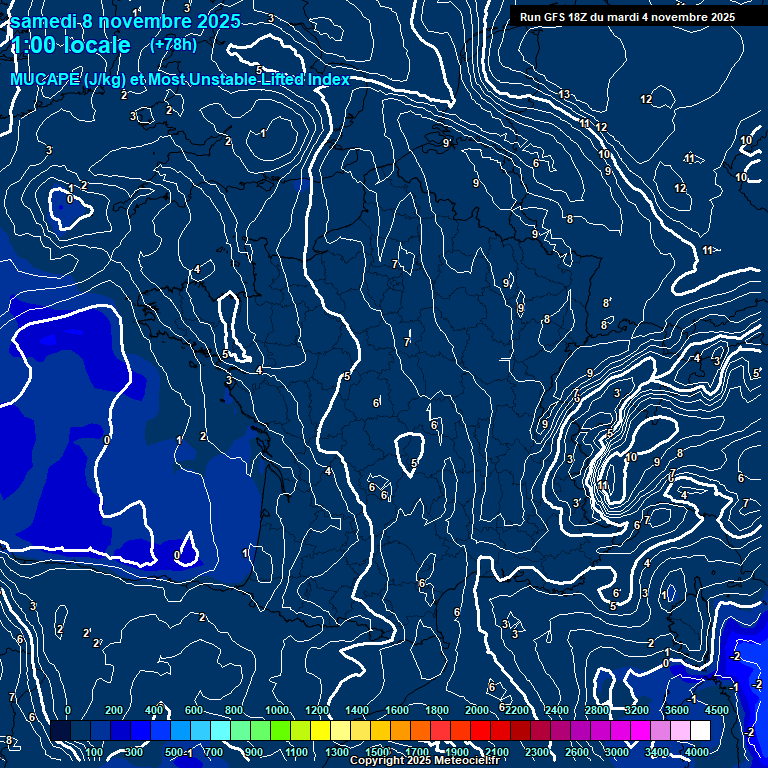Click the legend value '1600'
Image resolution: width=768 pixels, height=768 pixels.
click(x=397, y=710)
